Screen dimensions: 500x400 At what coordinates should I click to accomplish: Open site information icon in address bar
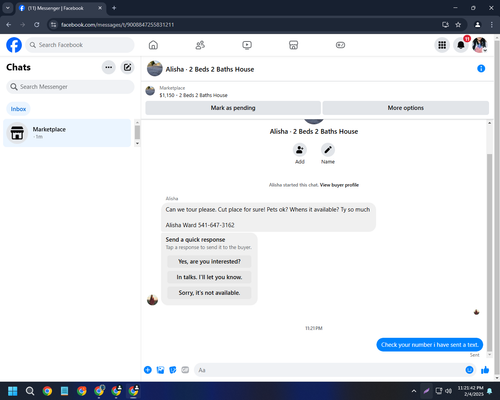click(53, 25)
